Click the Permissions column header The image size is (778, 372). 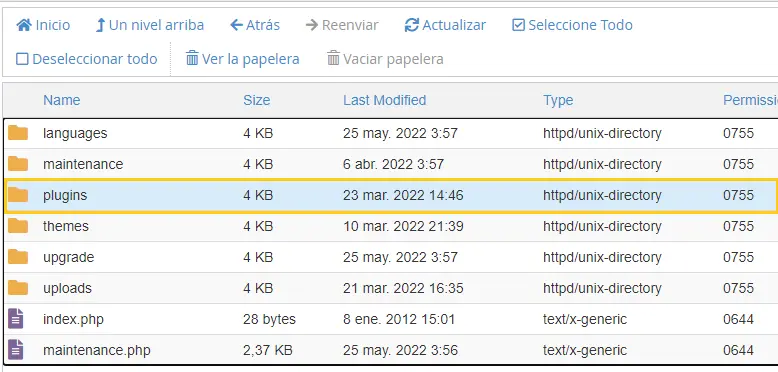(x=750, y=100)
